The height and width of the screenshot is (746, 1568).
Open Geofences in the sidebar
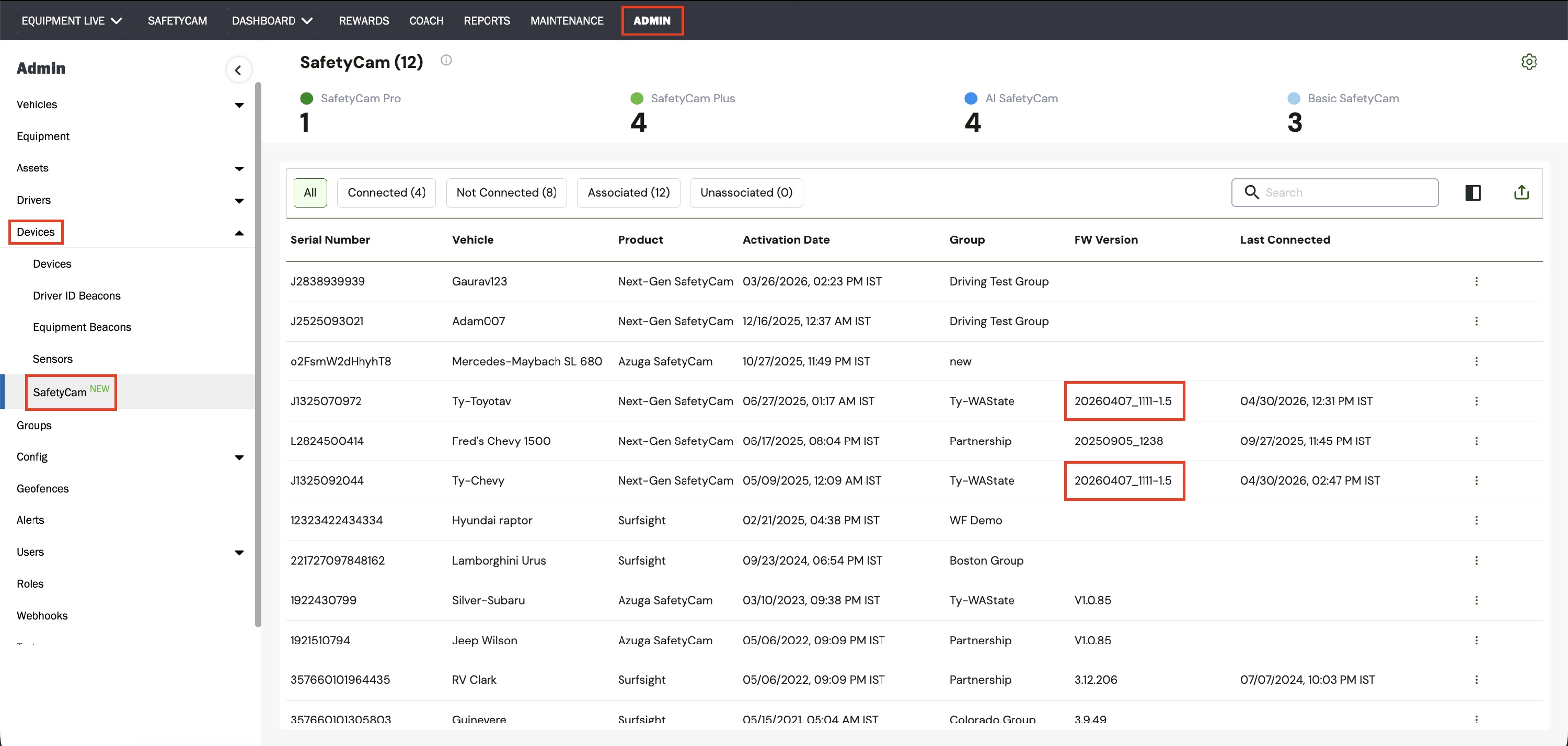(x=43, y=488)
